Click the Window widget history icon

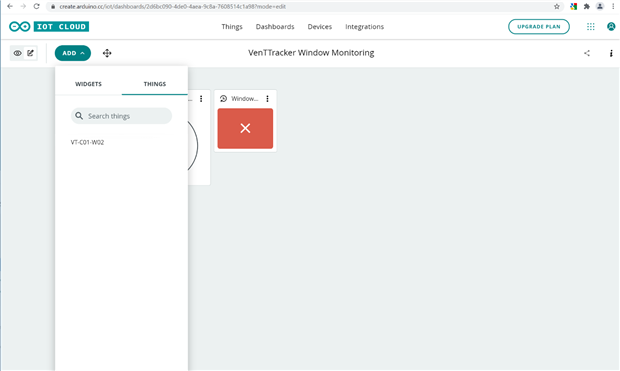(223, 98)
